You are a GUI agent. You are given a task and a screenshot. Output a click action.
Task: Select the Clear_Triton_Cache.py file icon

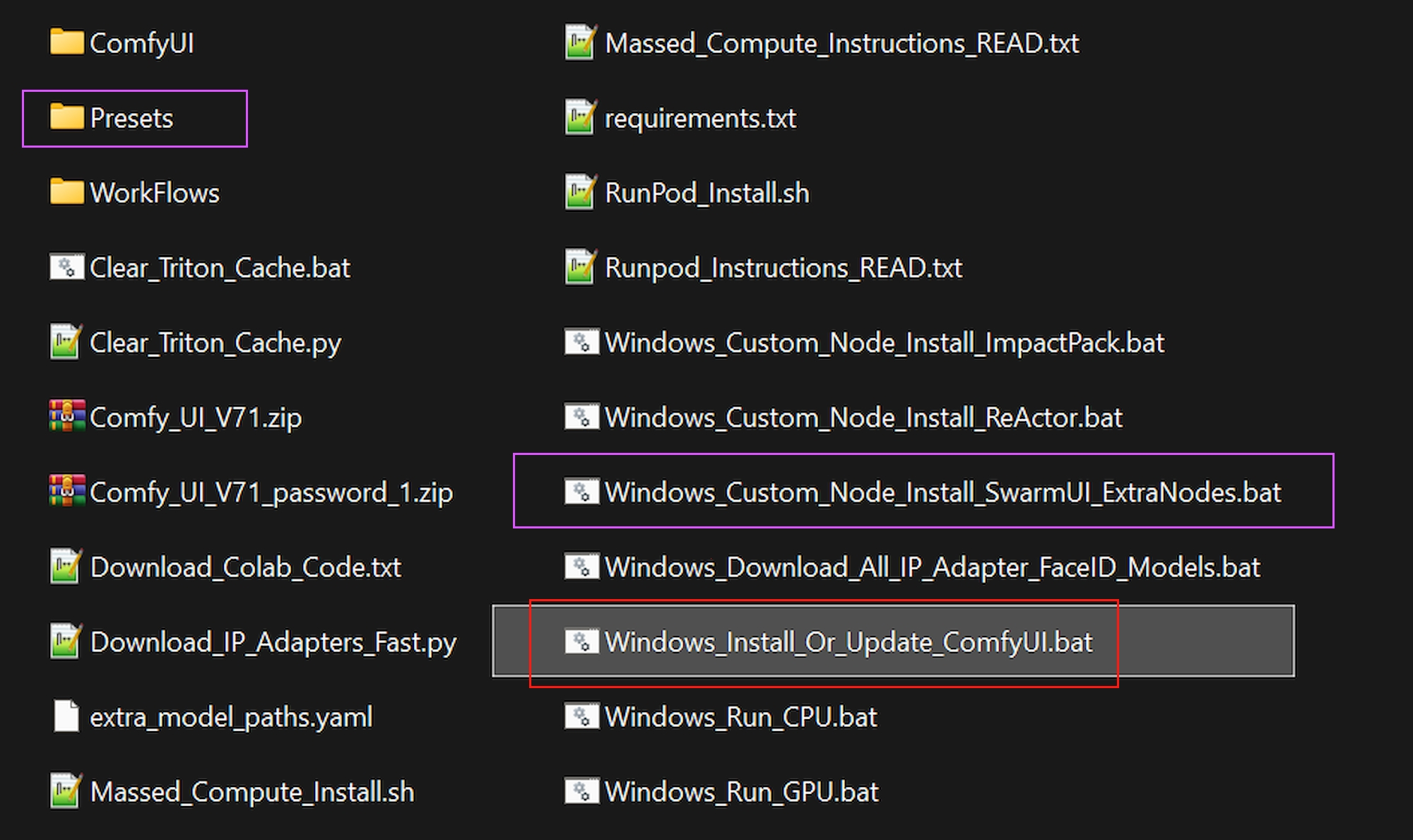(66, 341)
